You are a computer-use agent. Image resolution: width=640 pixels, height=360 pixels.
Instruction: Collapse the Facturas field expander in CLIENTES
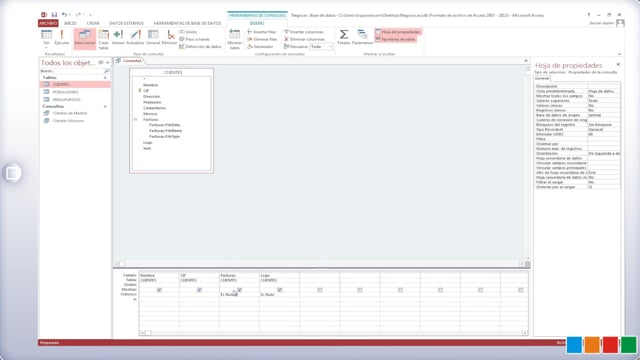(136, 120)
